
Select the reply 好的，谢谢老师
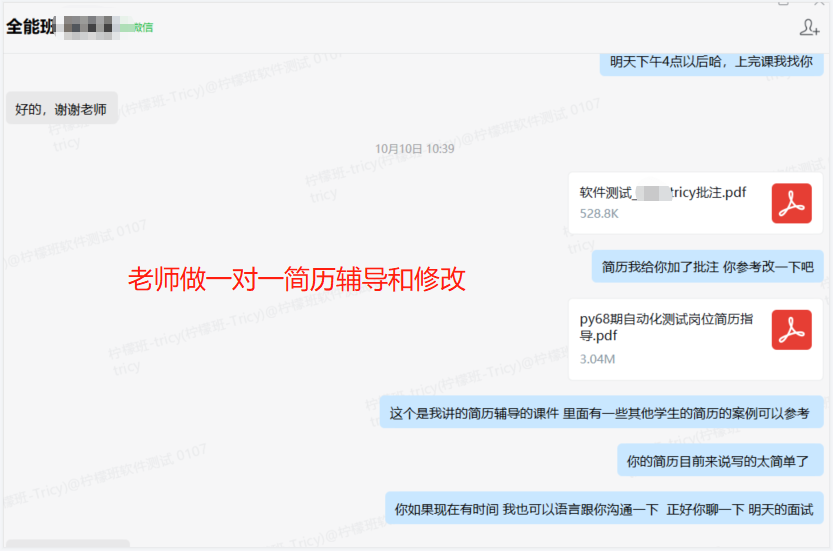coord(61,109)
